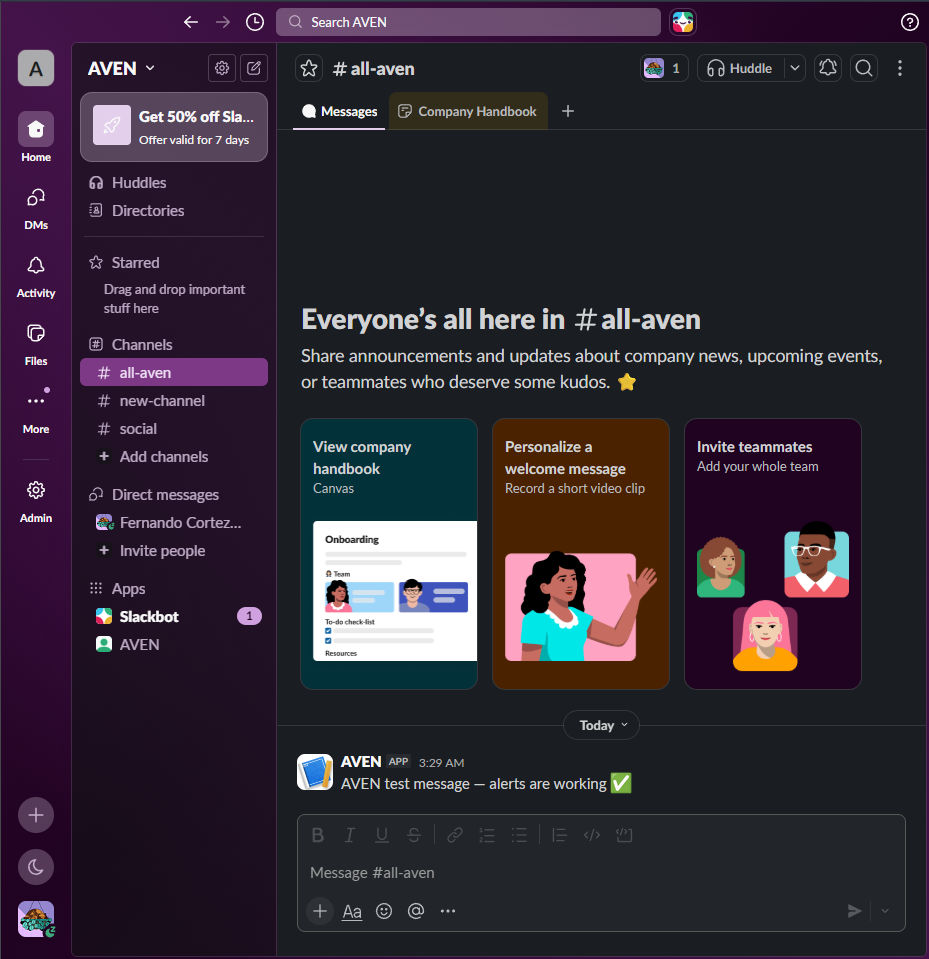Open the Get 50% off Slack offer
The height and width of the screenshot is (959, 929).
pos(174,127)
